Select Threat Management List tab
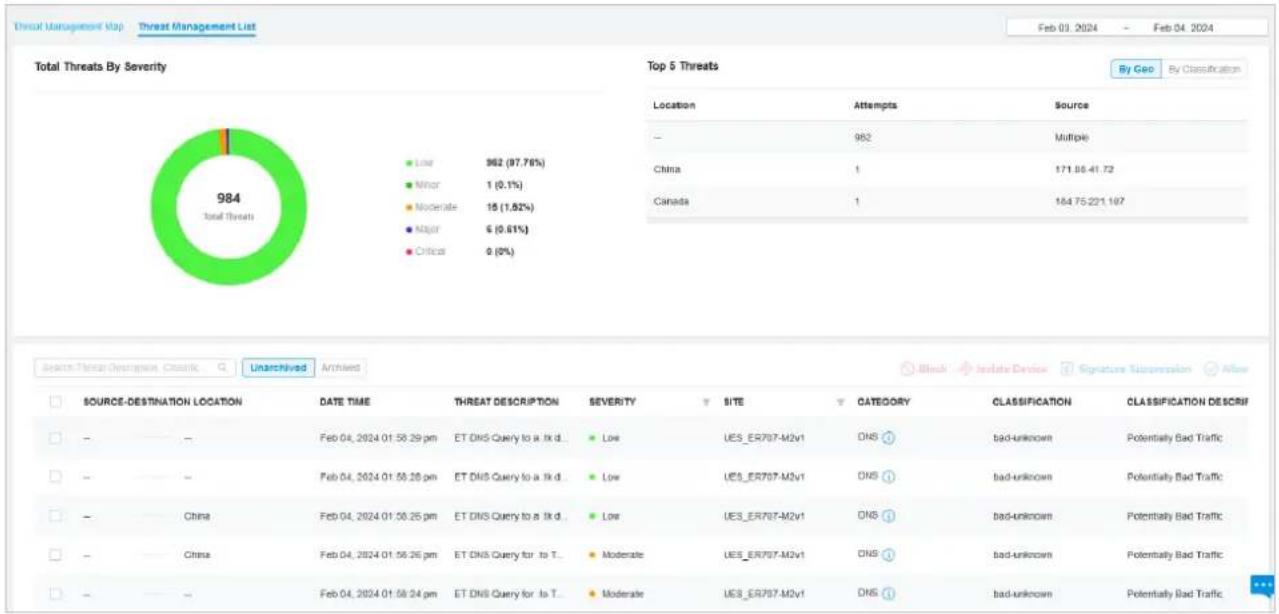The height and width of the screenshot is (614, 1279). click(197, 26)
